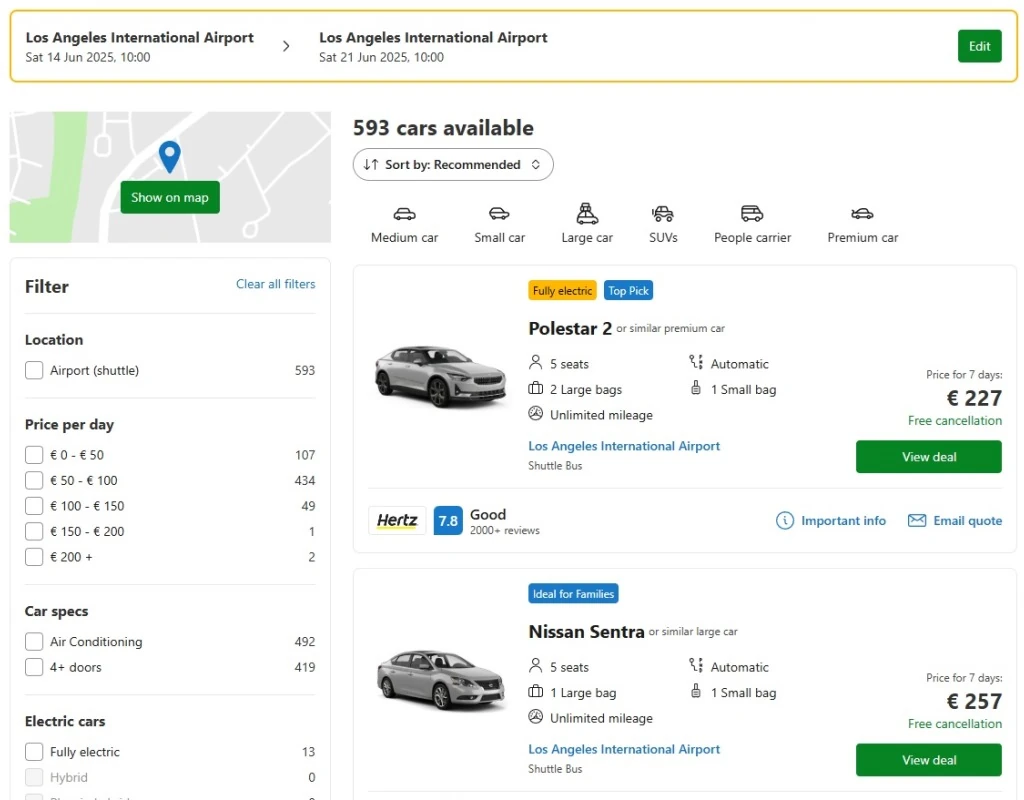Check the € 0 - € 50 price filter
The height and width of the screenshot is (800, 1024).
[x=33, y=454]
